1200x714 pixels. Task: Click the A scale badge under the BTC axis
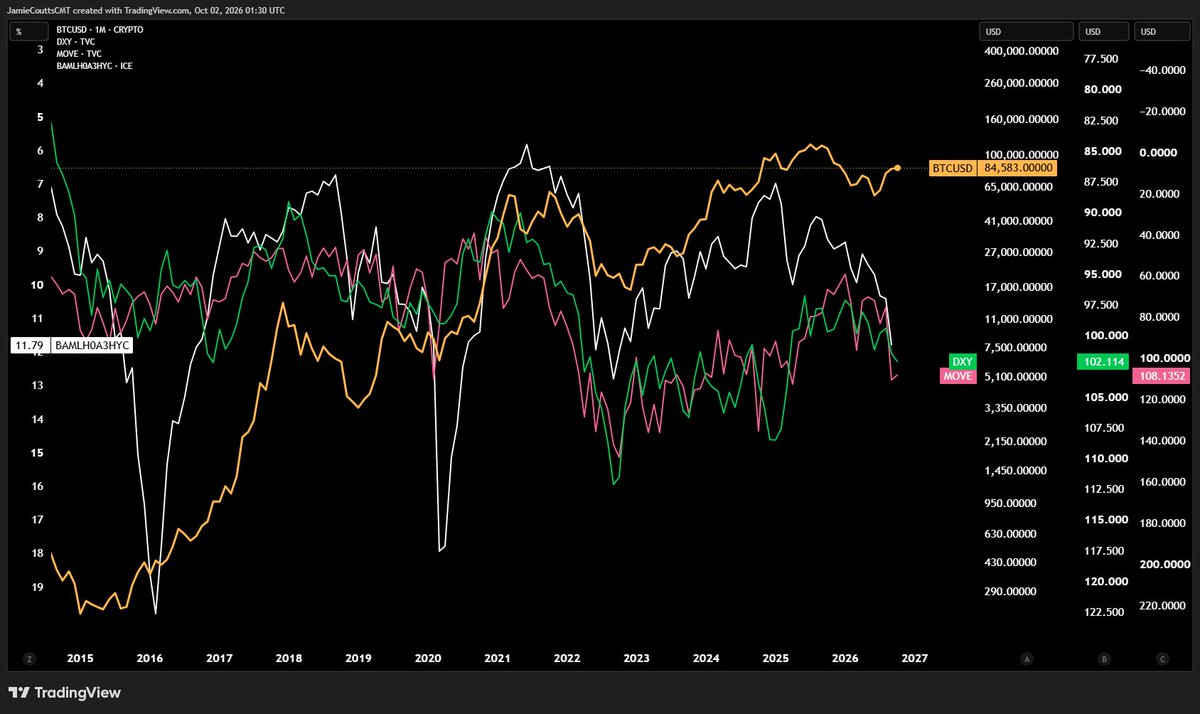[1027, 659]
